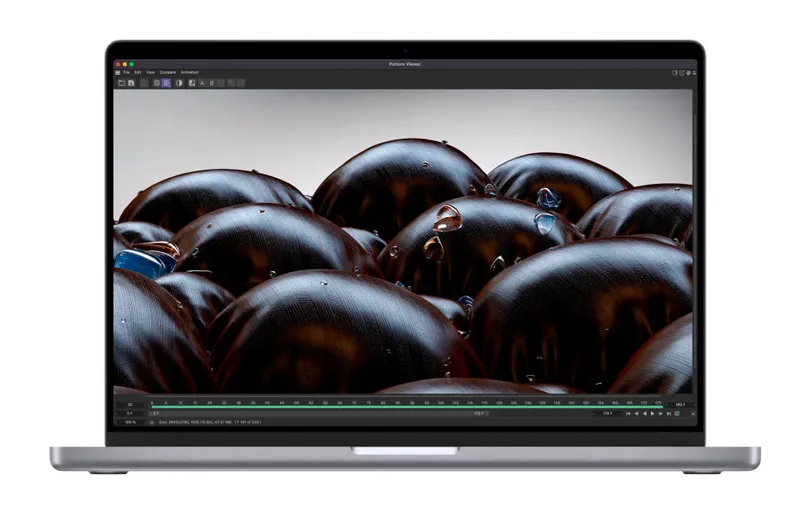Jump to the last frame of animation

point(669,413)
